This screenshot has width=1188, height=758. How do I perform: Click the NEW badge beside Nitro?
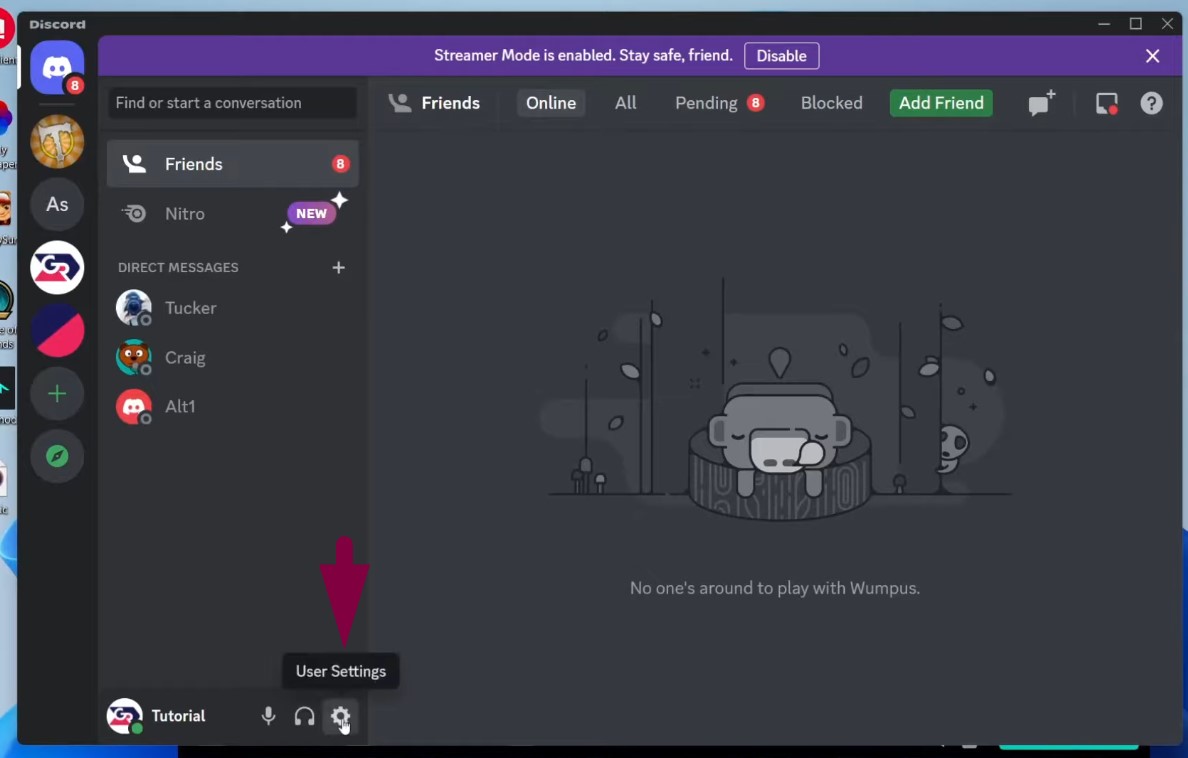coord(311,214)
